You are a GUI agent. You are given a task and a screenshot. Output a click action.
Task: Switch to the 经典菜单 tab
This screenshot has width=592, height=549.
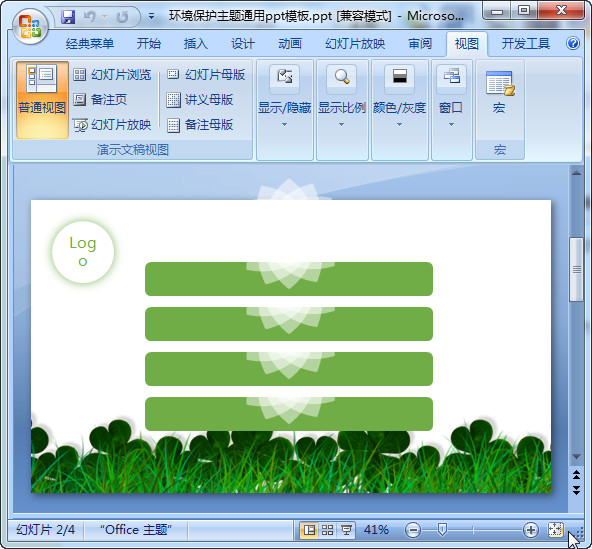pos(90,44)
